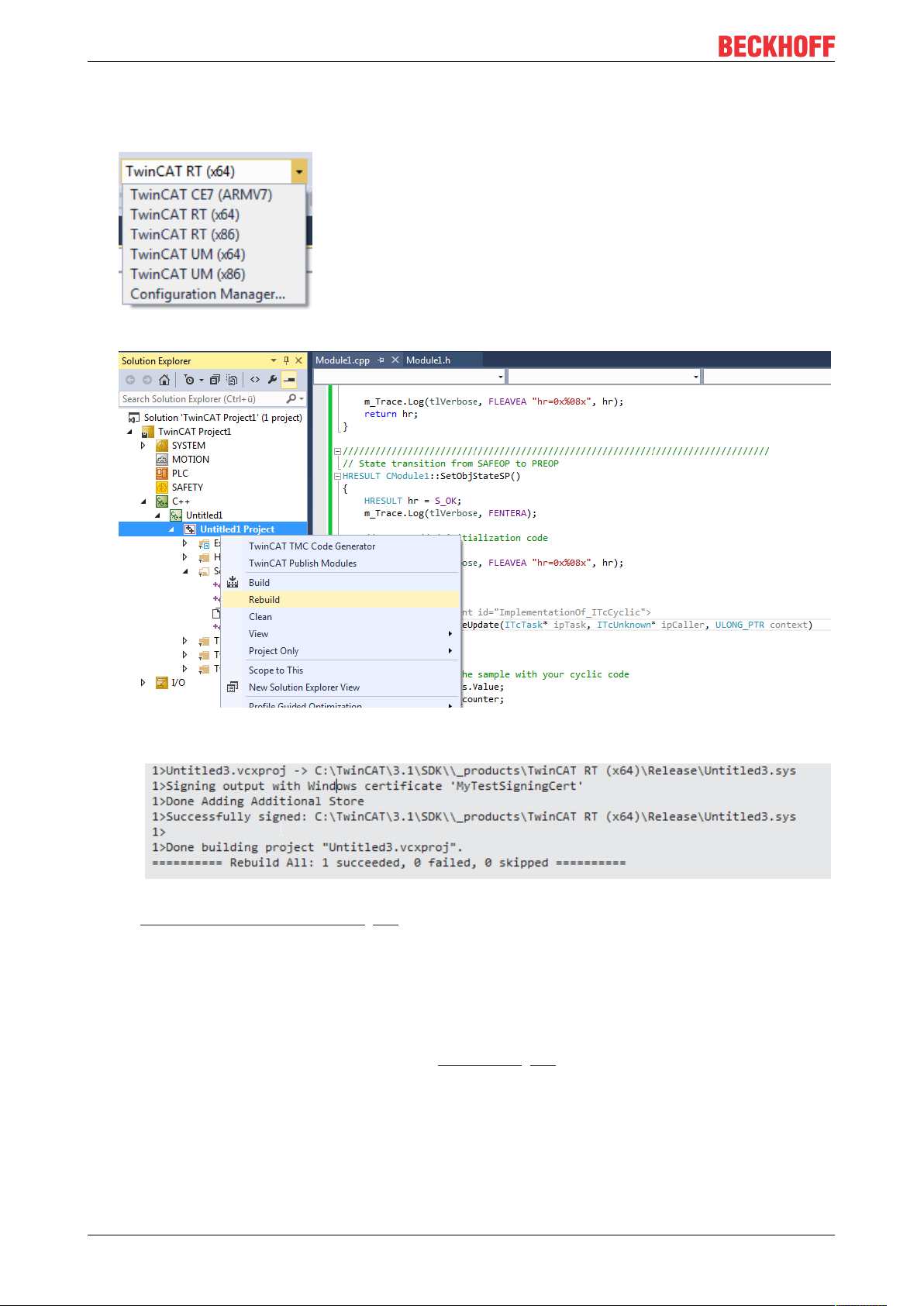The image size is (924, 1306).
Task: Click Collapse All icon in Solution Explorer
Action: [x=215, y=380]
